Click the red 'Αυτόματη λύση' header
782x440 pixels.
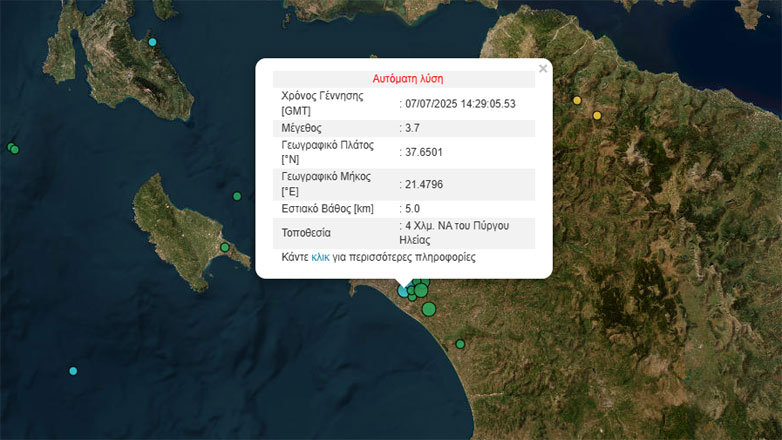coord(408,79)
